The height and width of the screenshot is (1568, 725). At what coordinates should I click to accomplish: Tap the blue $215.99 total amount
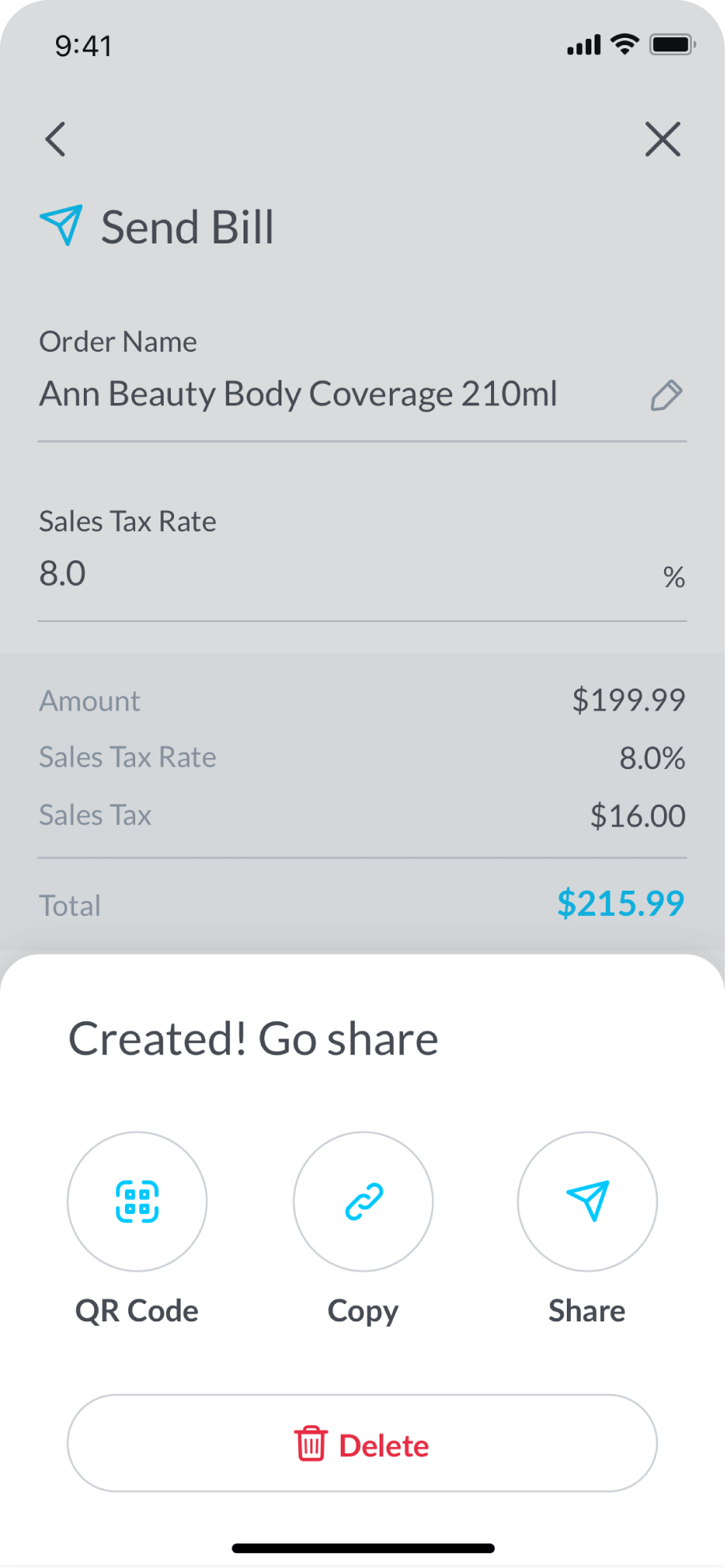pyautogui.click(x=621, y=903)
